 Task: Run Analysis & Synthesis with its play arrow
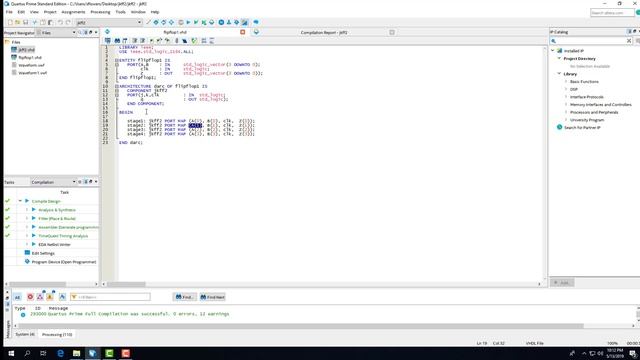click(x=34, y=210)
